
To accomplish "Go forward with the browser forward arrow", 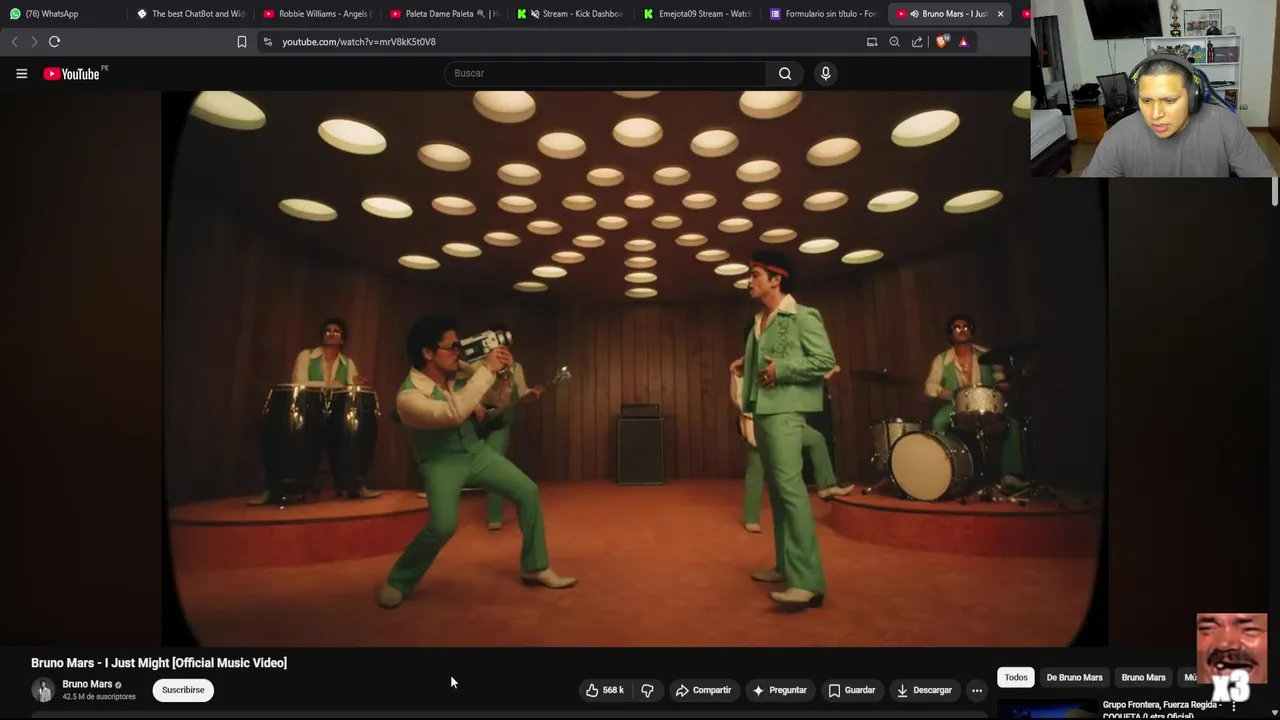I will [33, 42].
